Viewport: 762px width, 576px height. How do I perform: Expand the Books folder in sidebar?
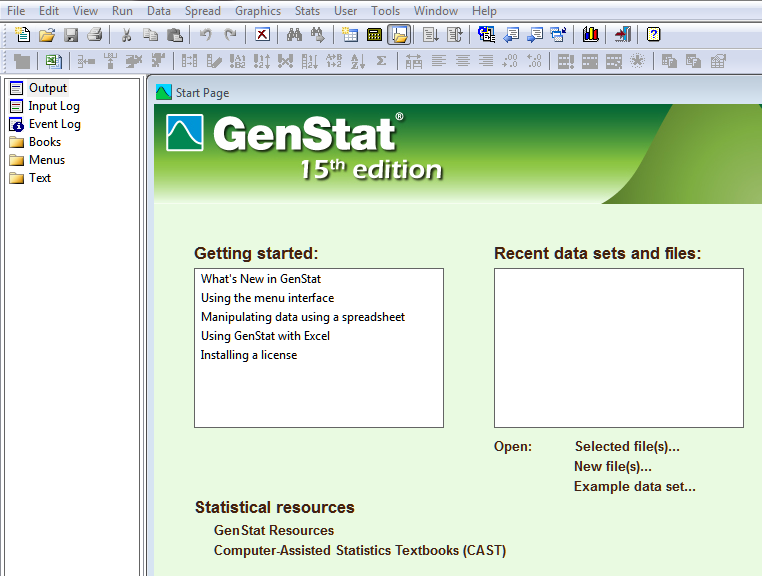[x=44, y=142]
